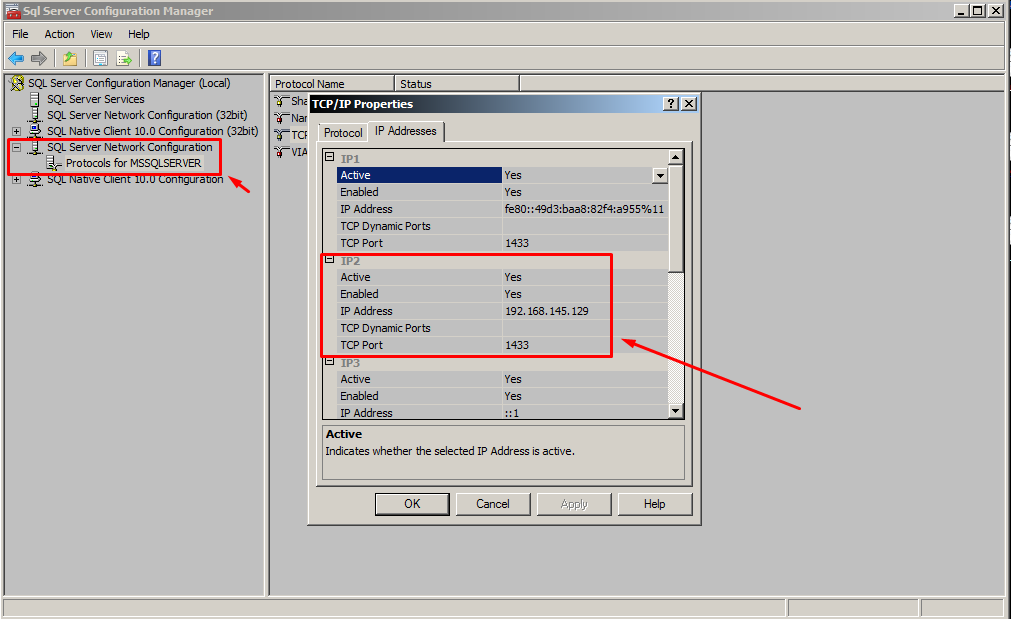The image size is (1011, 619).
Task: Click the dialog's question mark help button
Action: (x=671, y=104)
